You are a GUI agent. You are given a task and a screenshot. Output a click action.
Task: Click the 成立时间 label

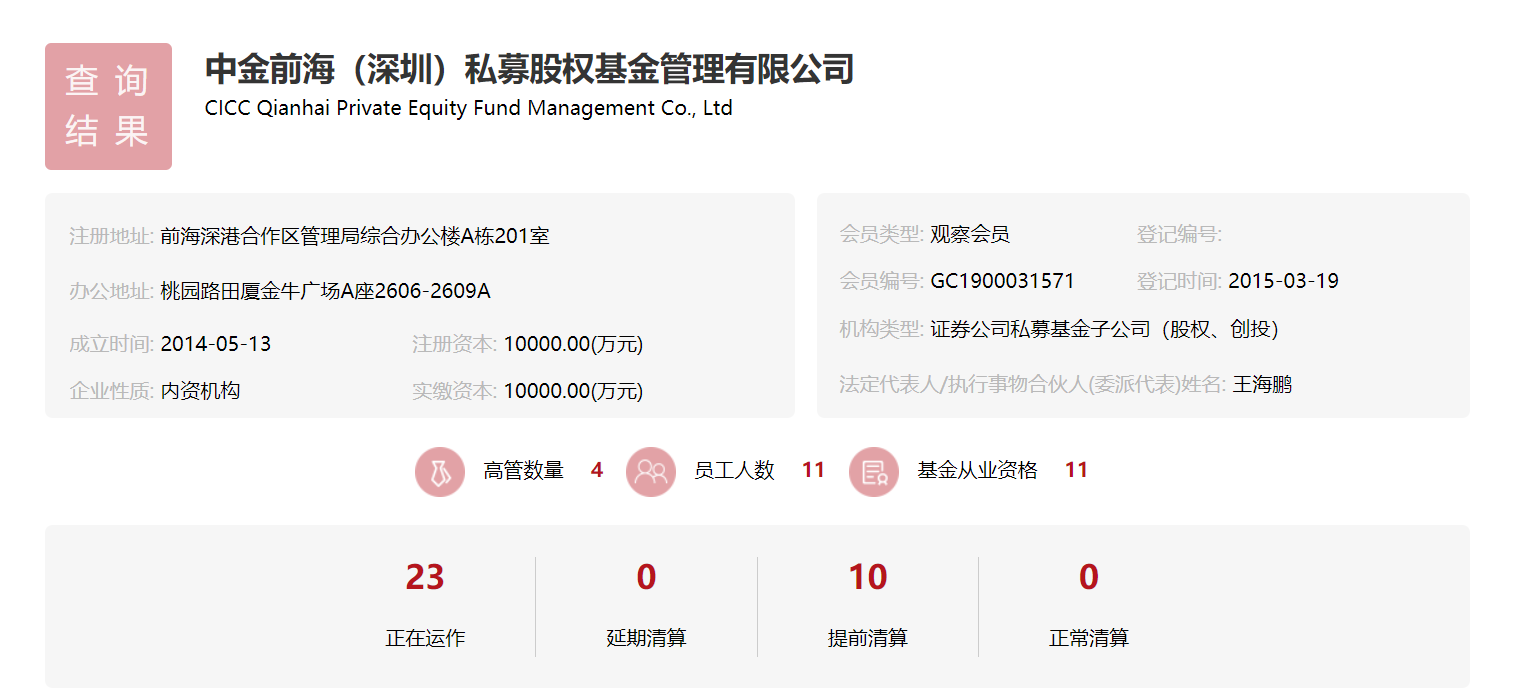pyautogui.click(x=112, y=344)
